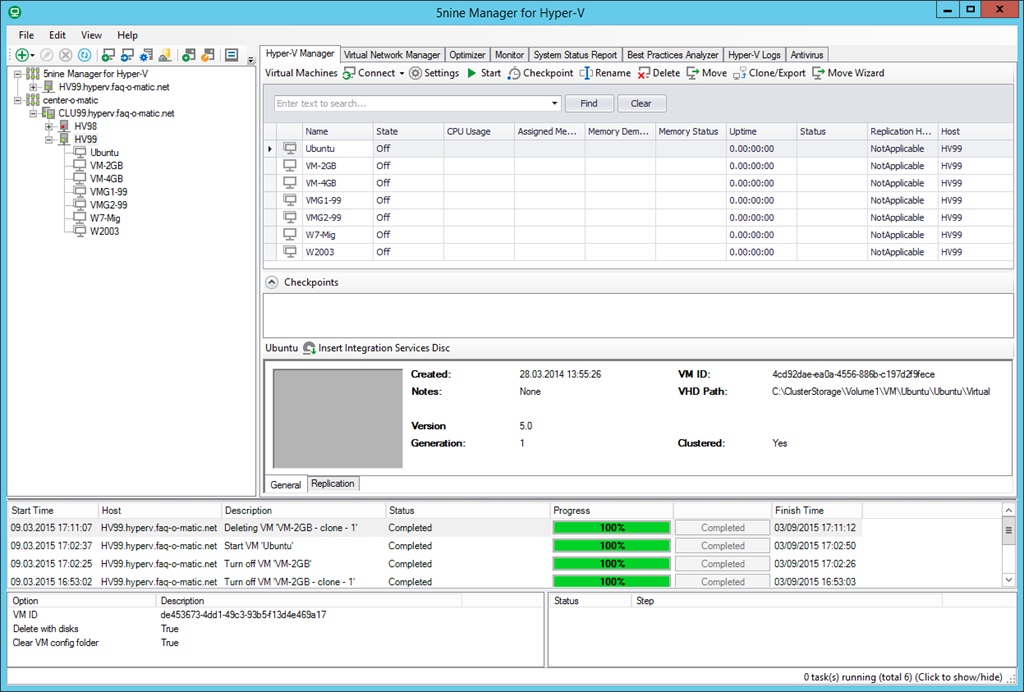Click the blue lines list view icon
This screenshot has height=692, width=1024.
click(x=231, y=55)
